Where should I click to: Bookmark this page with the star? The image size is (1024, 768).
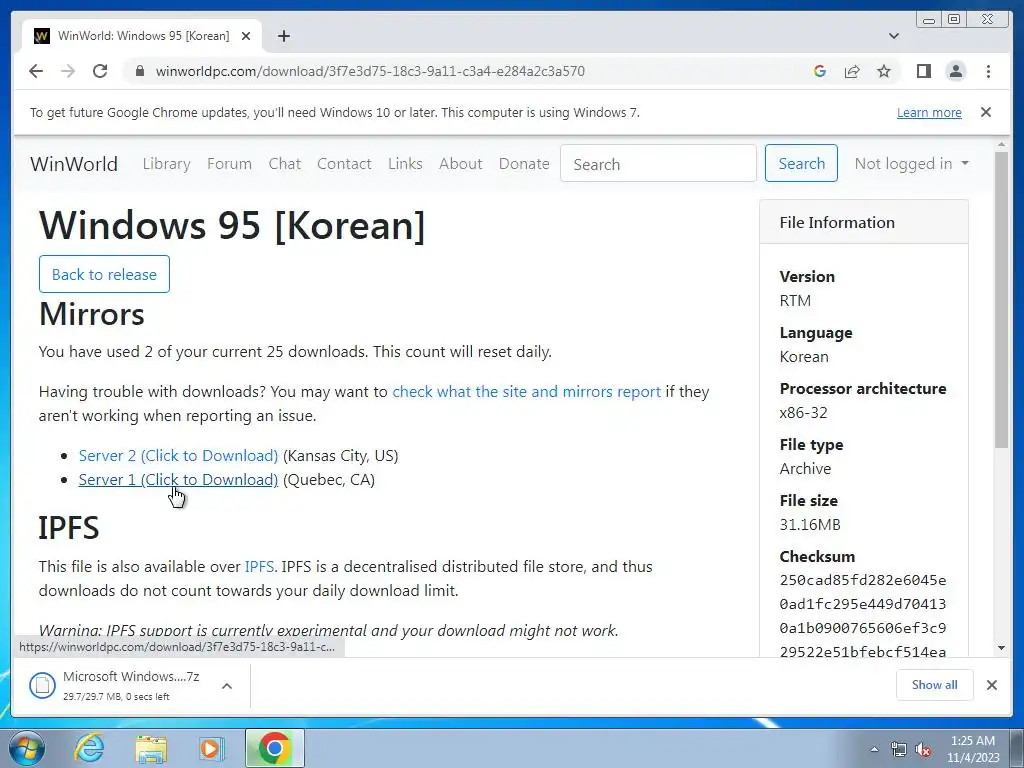pyautogui.click(x=884, y=71)
